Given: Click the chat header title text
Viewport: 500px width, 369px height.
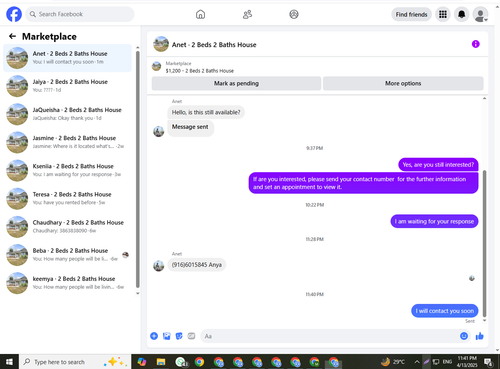Looking at the screenshot, I should click(x=214, y=45).
